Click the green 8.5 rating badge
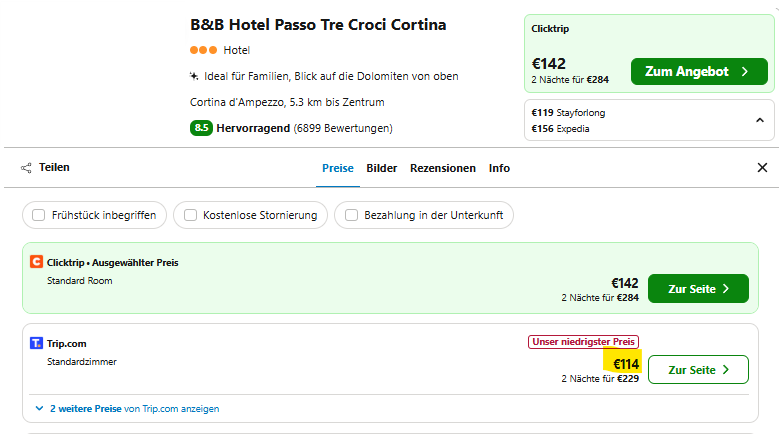The width and height of the screenshot is (779, 434). [x=201, y=128]
